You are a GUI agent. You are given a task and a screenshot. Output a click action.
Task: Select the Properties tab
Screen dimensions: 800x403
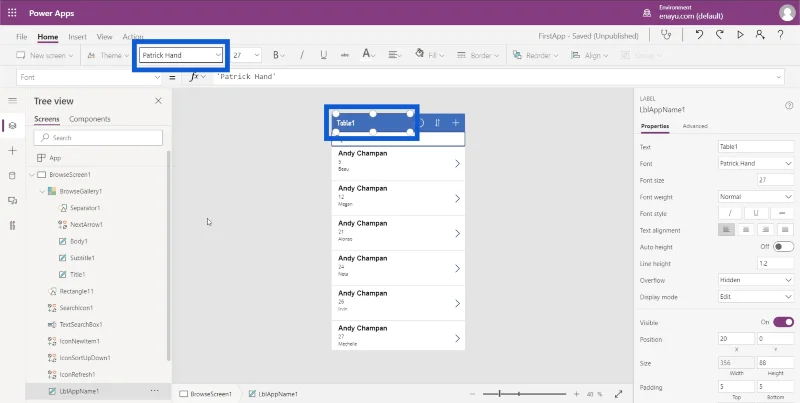(x=655, y=126)
